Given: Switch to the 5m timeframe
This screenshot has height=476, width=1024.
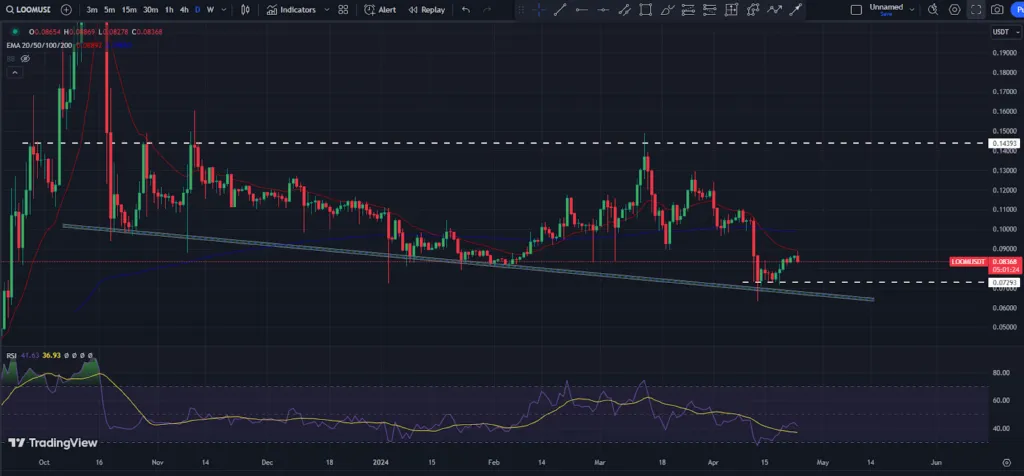Looking at the screenshot, I should [110, 10].
